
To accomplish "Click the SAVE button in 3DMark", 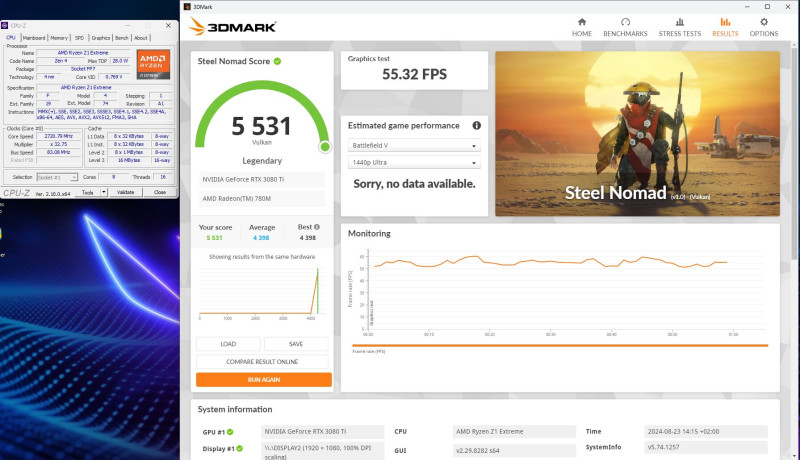I will click(296, 344).
